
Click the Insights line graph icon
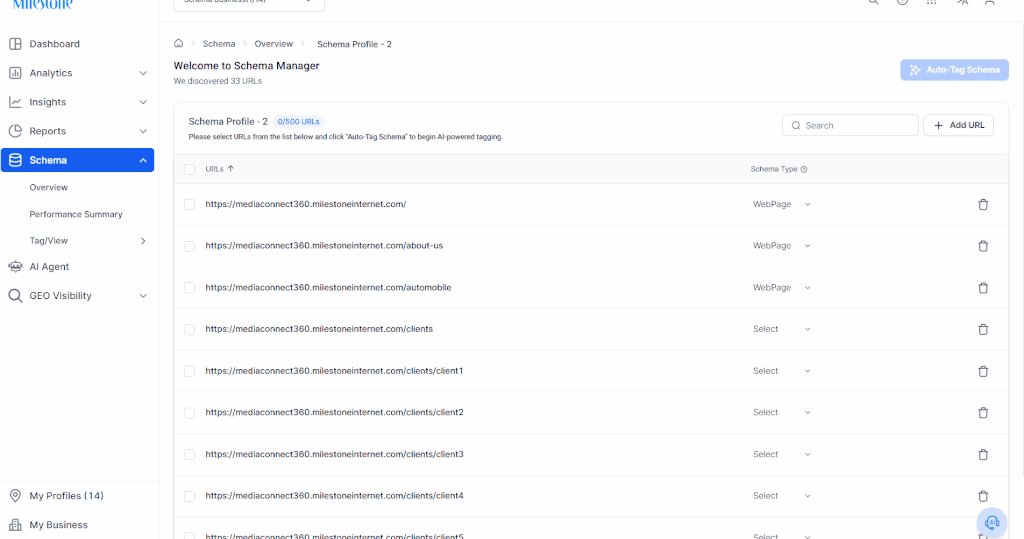click(x=15, y=102)
